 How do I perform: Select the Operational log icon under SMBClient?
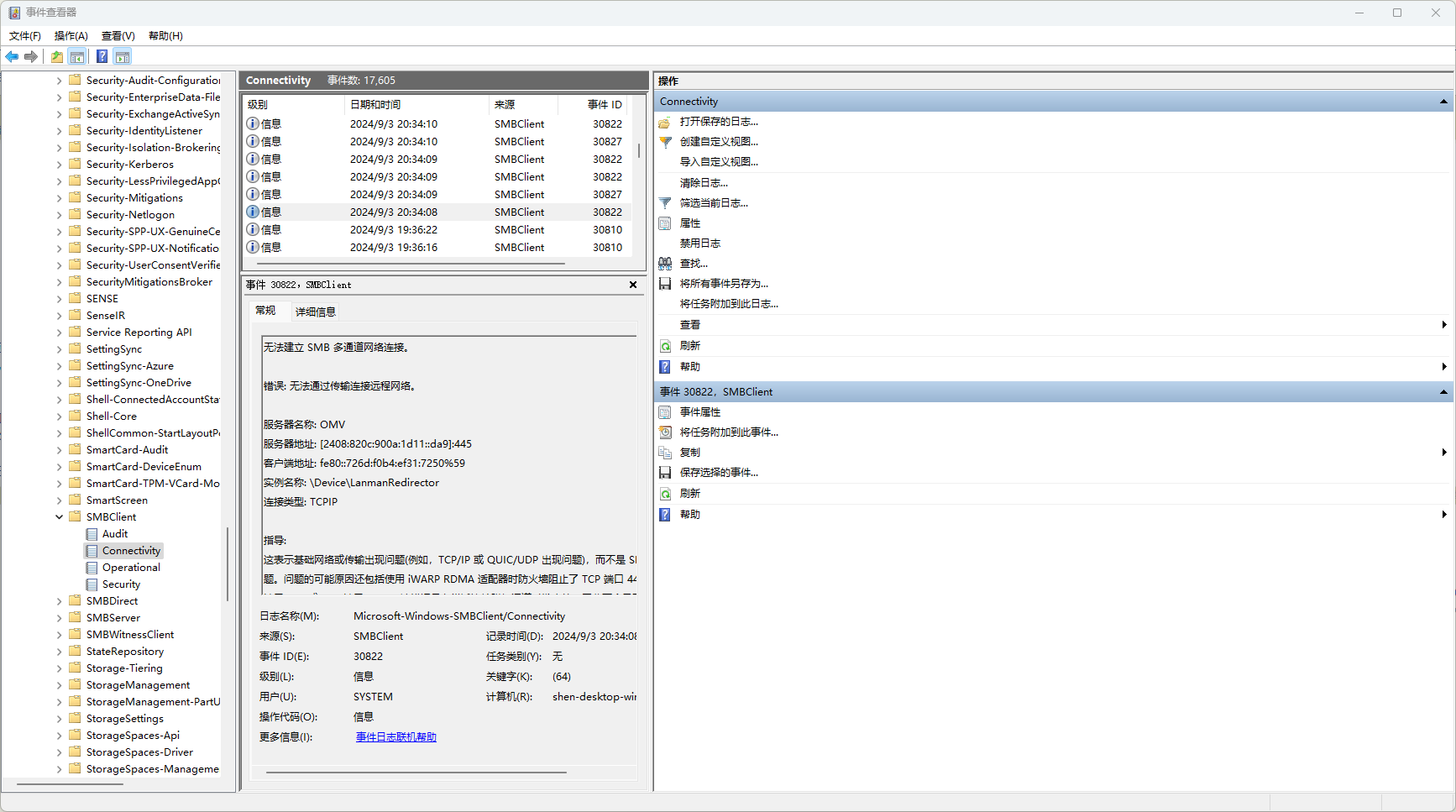pyautogui.click(x=92, y=568)
